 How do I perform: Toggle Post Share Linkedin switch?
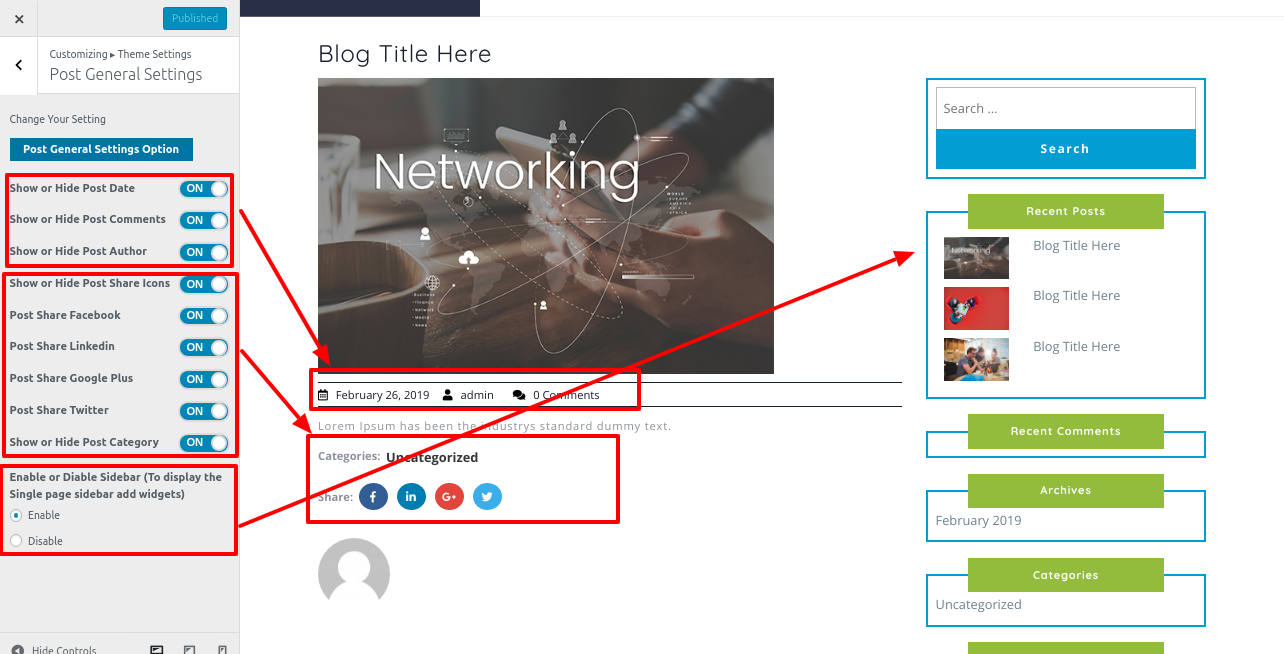click(x=204, y=347)
